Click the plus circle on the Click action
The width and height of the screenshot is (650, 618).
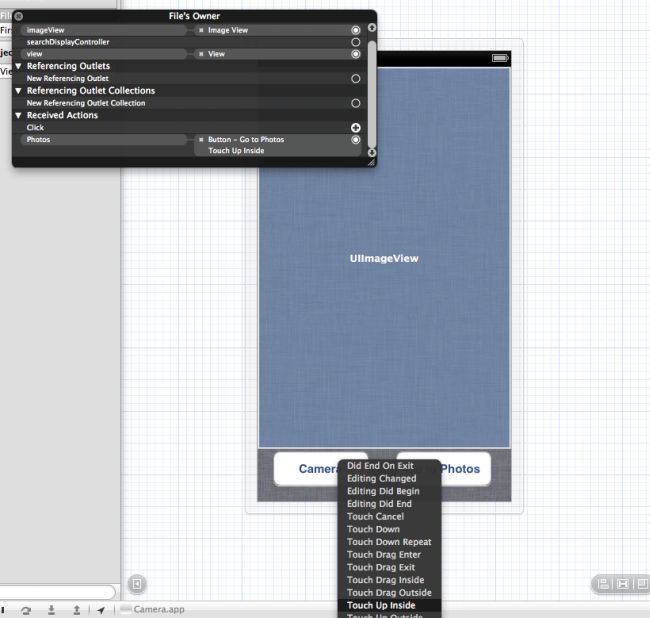pos(355,128)
